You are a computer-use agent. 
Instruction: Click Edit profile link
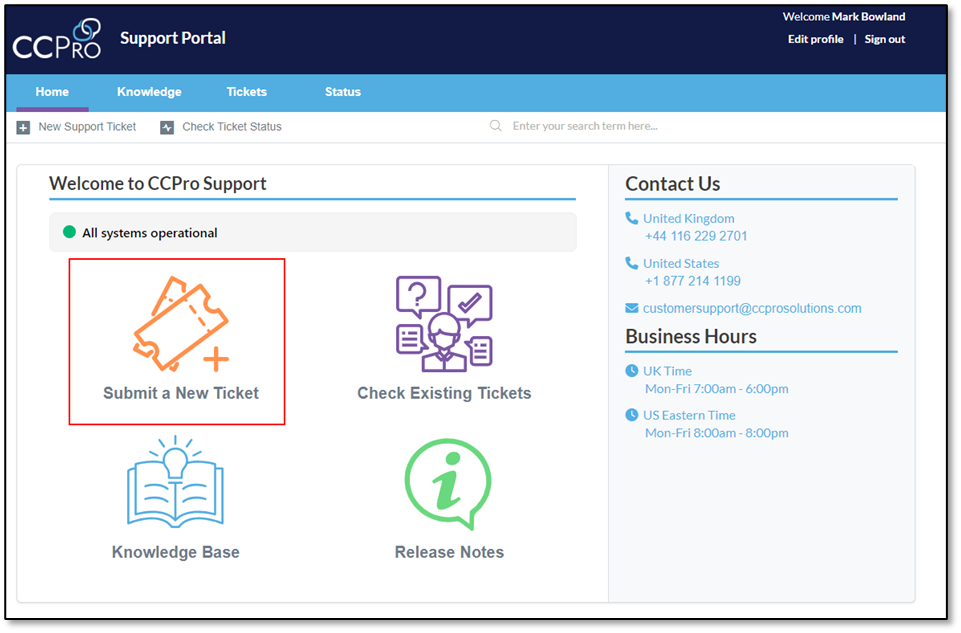815,39
